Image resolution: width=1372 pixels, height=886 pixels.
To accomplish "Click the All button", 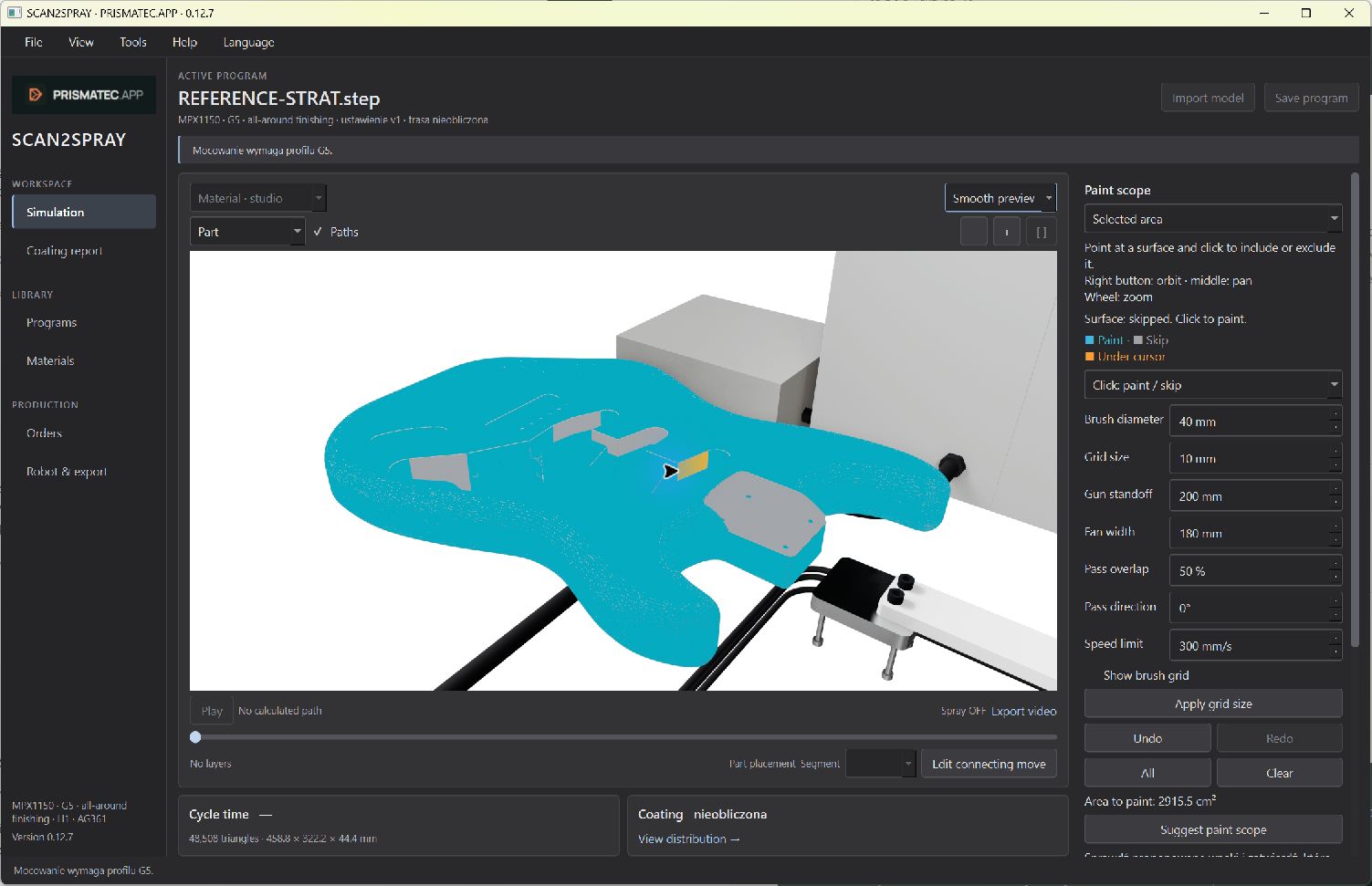I will [1147, 773].
